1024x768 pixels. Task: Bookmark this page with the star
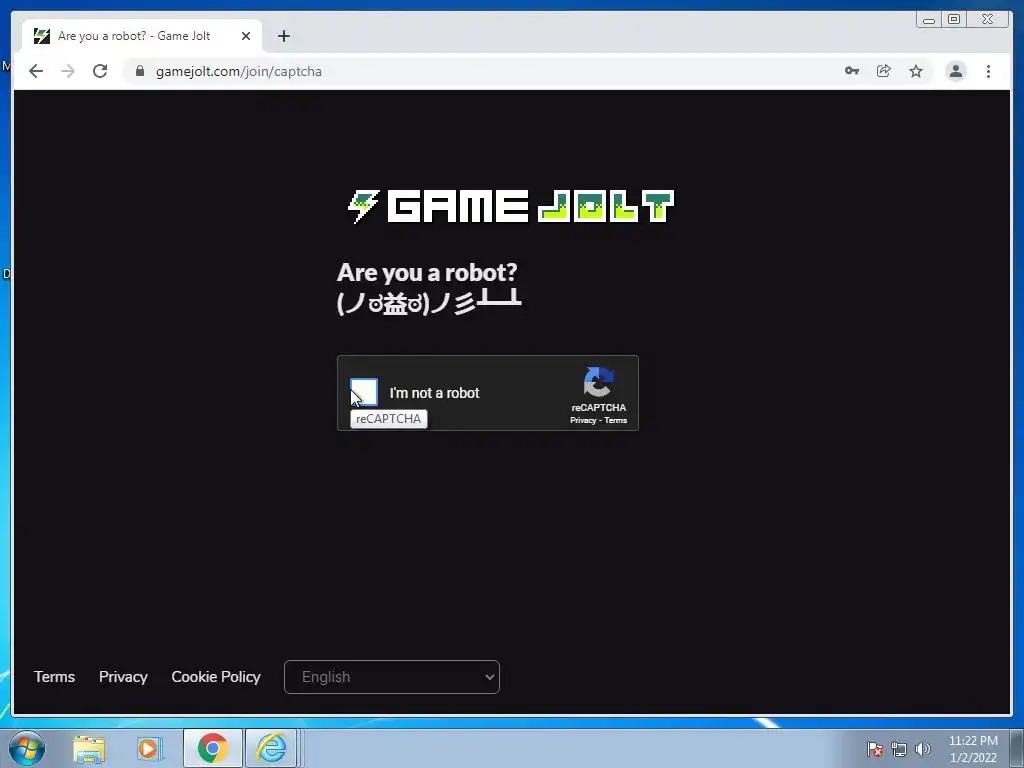(916, 71)
